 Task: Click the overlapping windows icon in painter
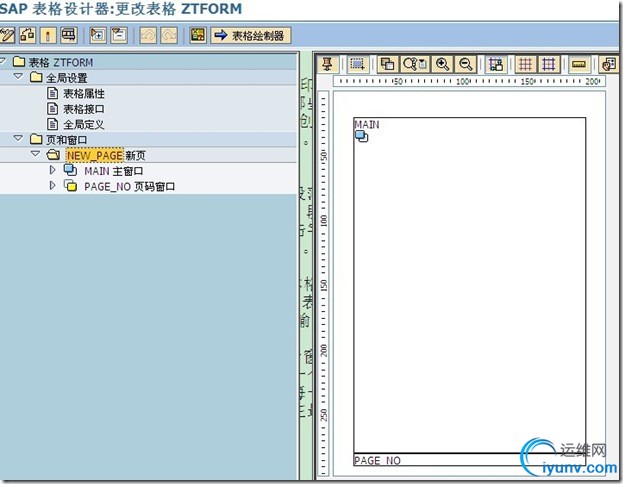tap(387, 64)
